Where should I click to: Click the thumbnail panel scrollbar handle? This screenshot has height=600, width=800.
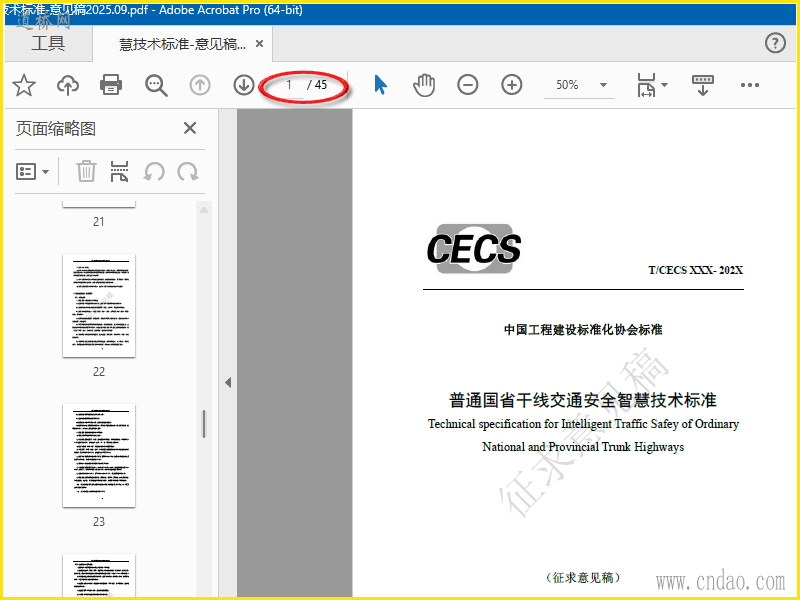(x=204, y=423)
